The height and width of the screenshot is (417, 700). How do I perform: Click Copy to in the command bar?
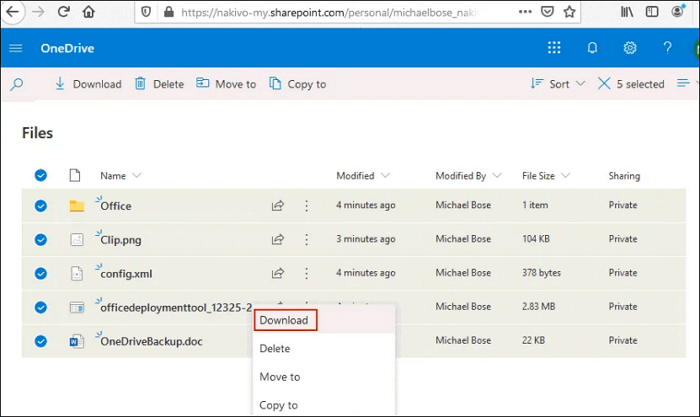(x=297, y=85)
